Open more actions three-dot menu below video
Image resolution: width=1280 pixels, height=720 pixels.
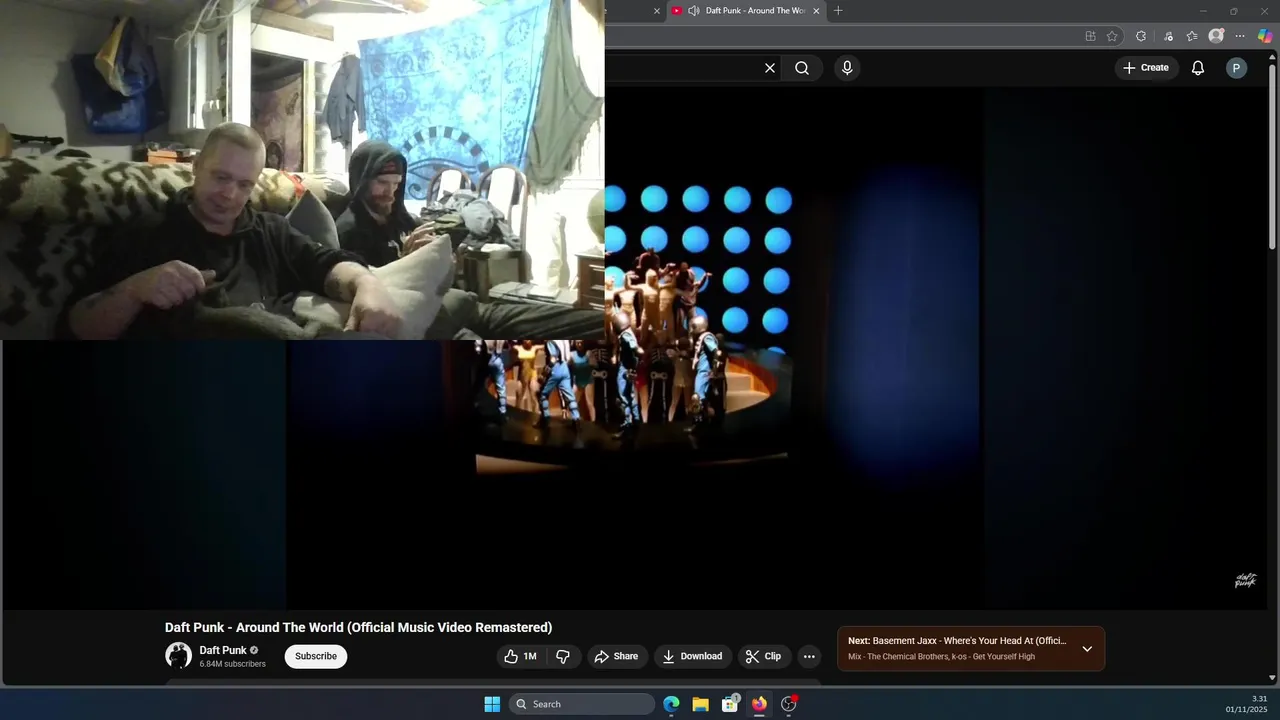tap(809, 657)
